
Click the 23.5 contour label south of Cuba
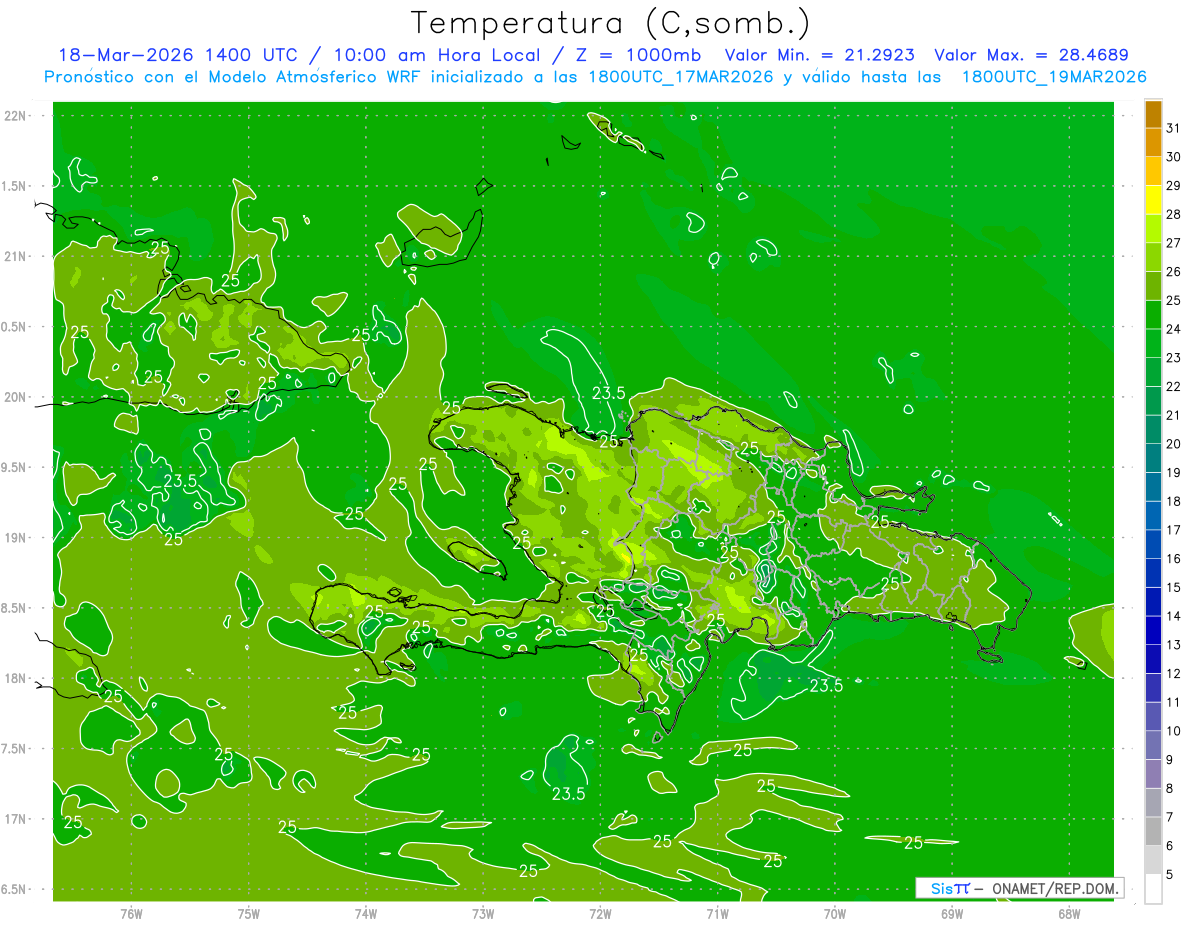180,480
